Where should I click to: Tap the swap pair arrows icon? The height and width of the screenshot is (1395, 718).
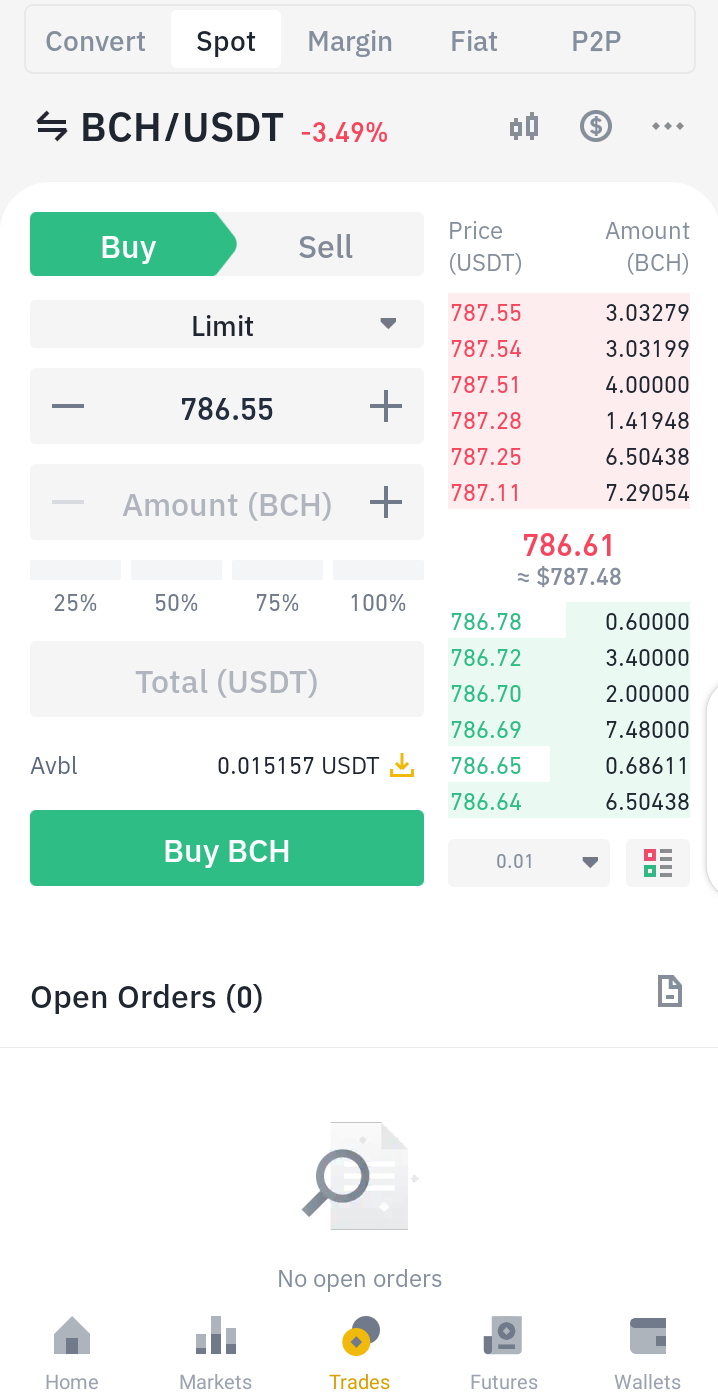[52, 128]
